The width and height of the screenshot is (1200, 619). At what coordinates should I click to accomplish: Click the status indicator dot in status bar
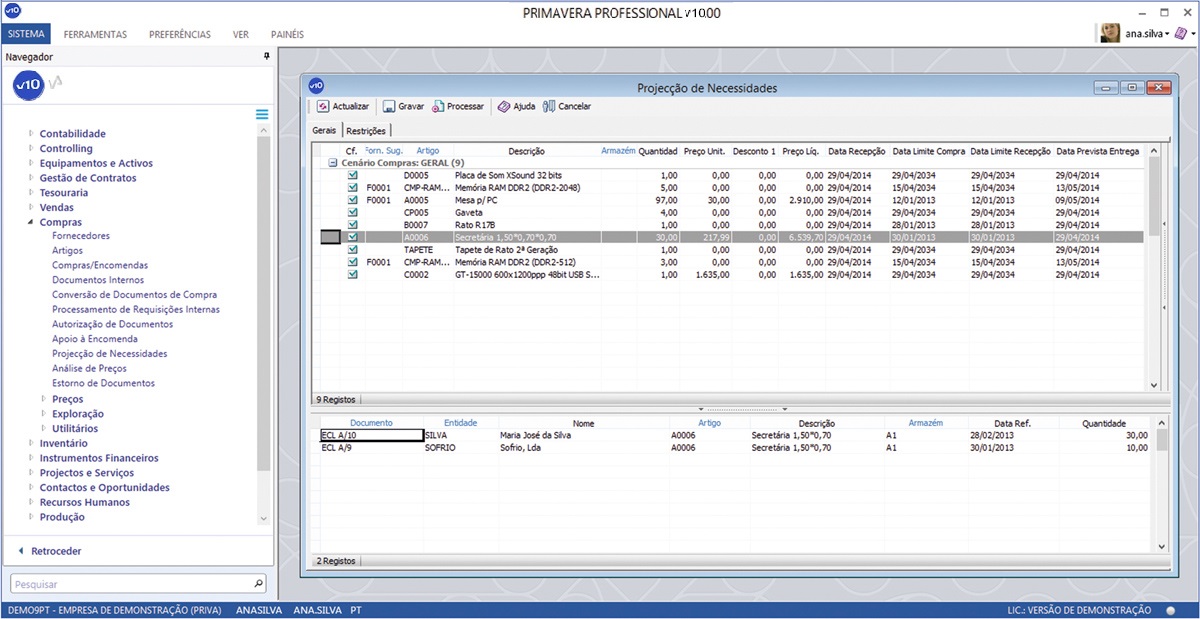click(x=1171, y=610)
